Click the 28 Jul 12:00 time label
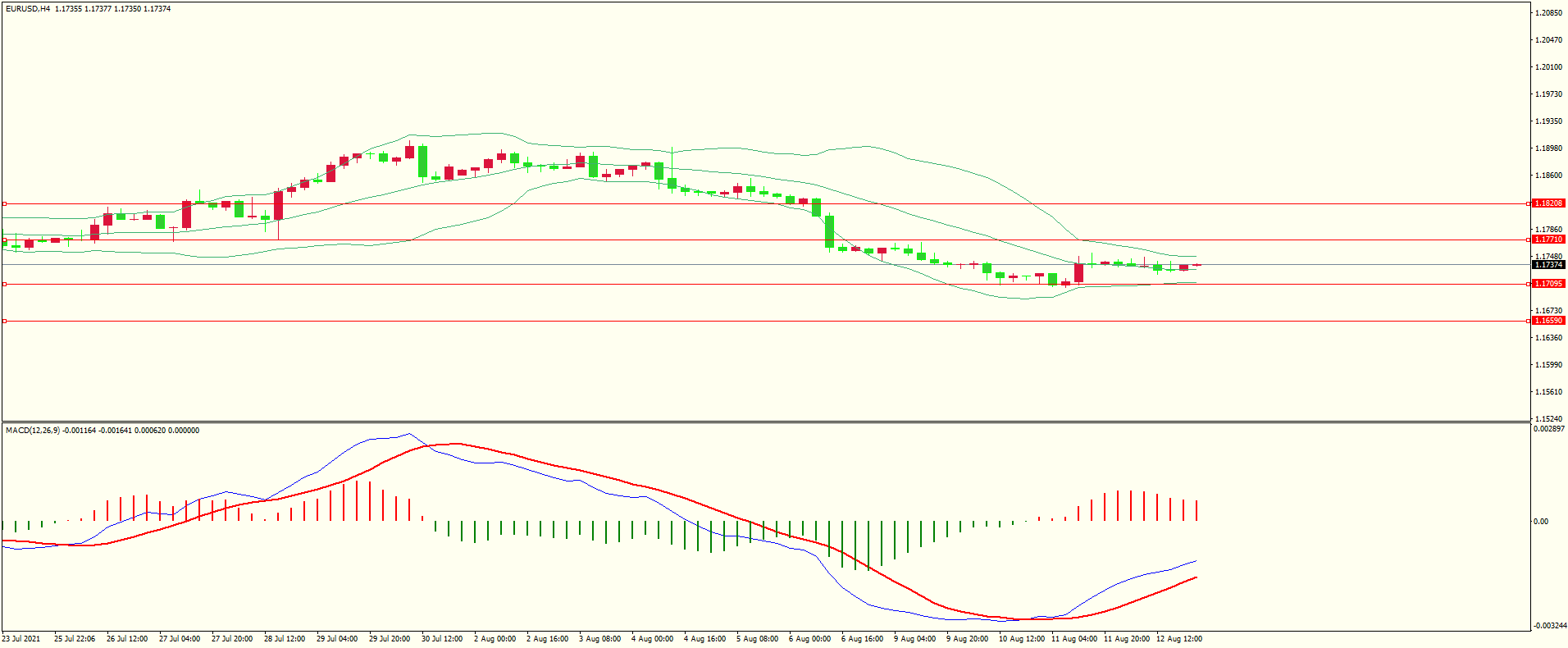 pos(285,639)
